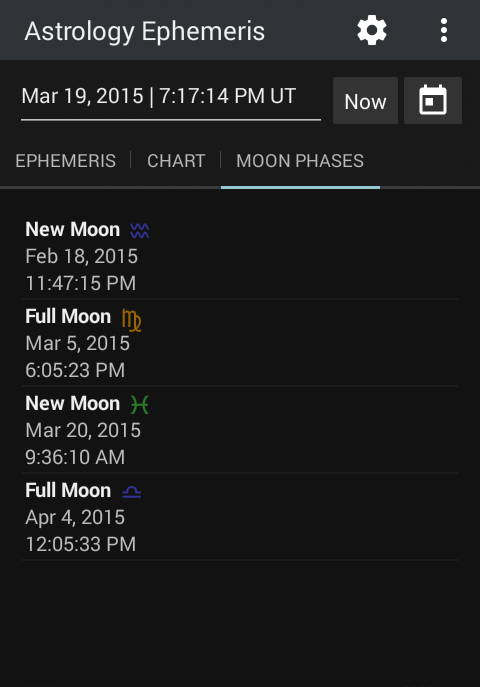480x687 pixels.
Task: Tap the Aquarius zodiac symbol
Action: point(140,230)
